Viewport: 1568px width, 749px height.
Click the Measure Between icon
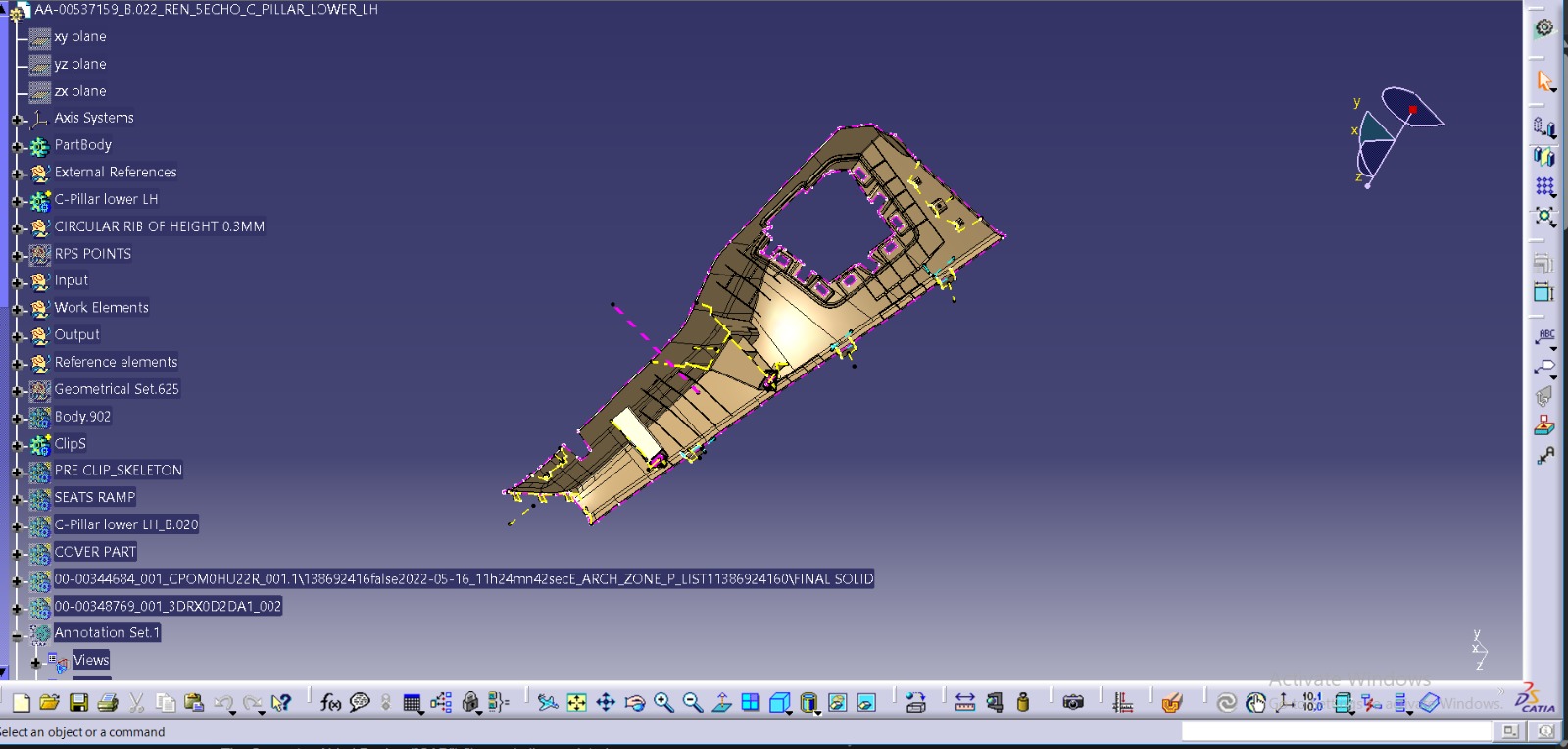click(x=964, y=702)
